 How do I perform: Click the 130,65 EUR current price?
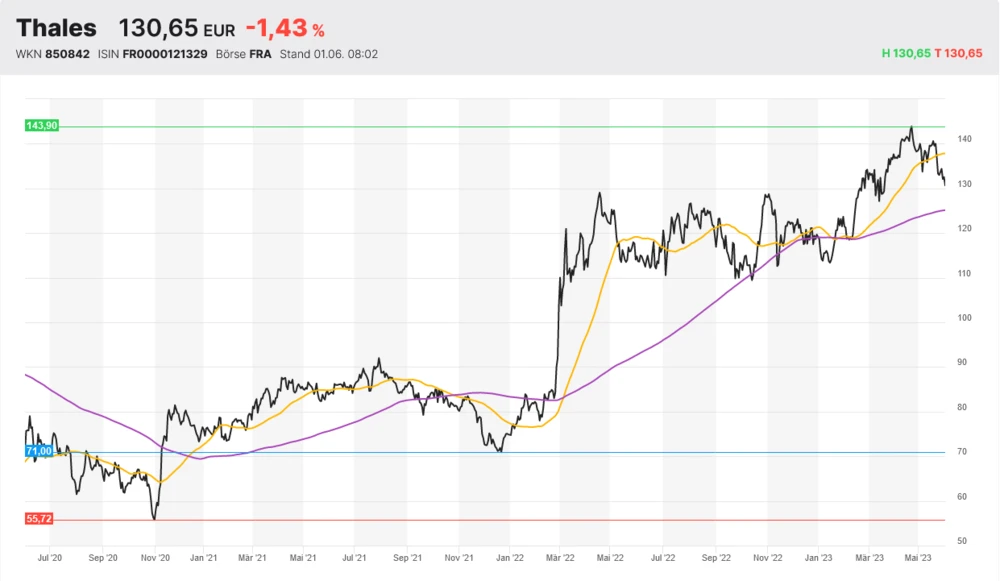[x=176, y=29]
